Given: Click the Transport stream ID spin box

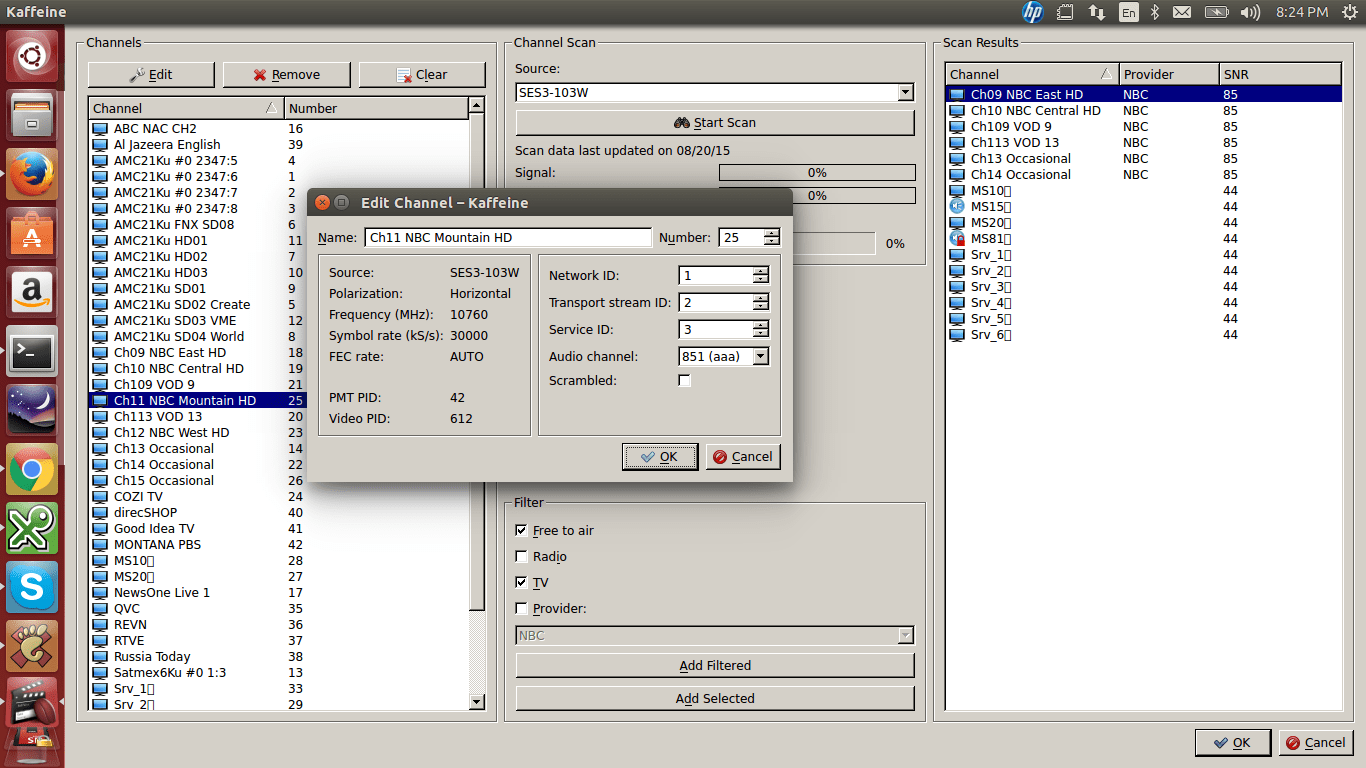Looking at the screenshot, I should click(724, 303).
